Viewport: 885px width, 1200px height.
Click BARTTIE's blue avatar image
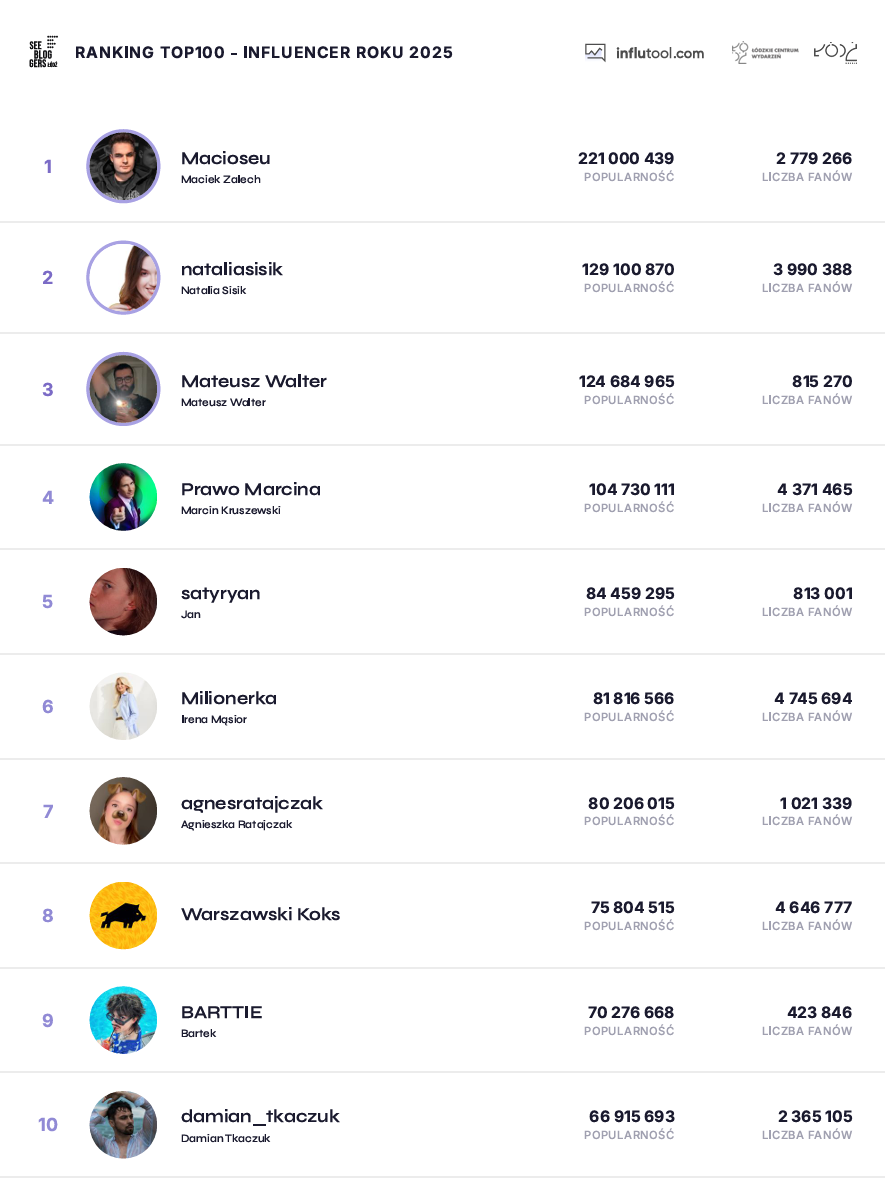123,1020
